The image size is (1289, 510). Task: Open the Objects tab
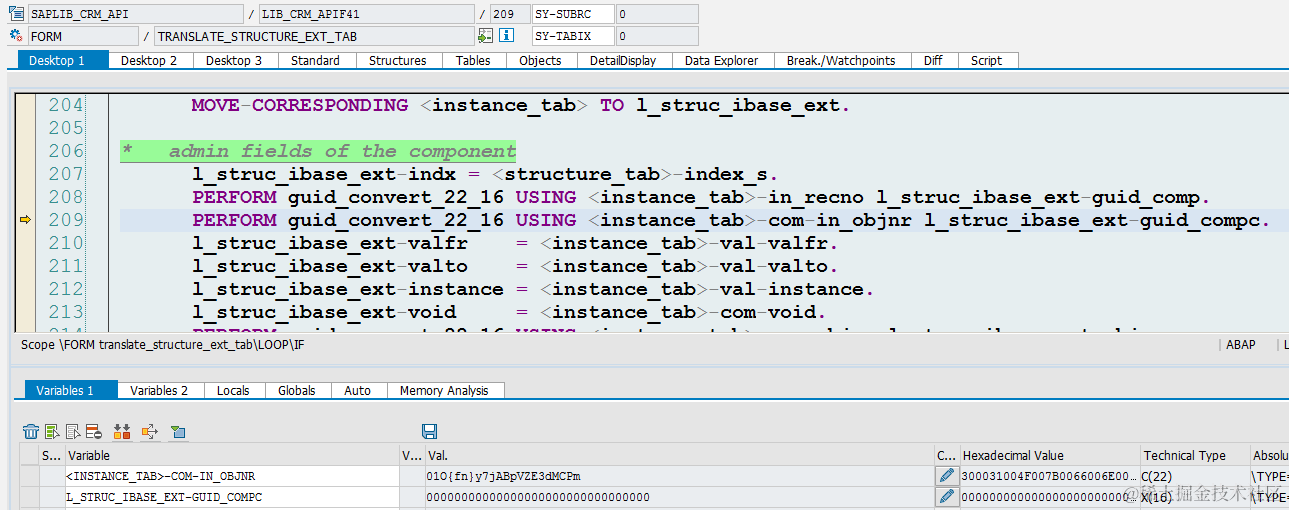pos(540,60)
